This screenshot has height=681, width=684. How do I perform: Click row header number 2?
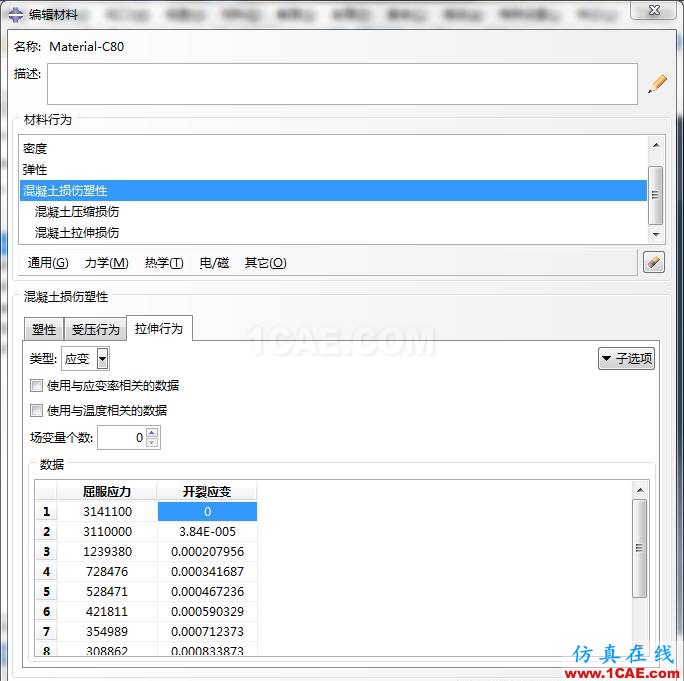pos(46,531)
